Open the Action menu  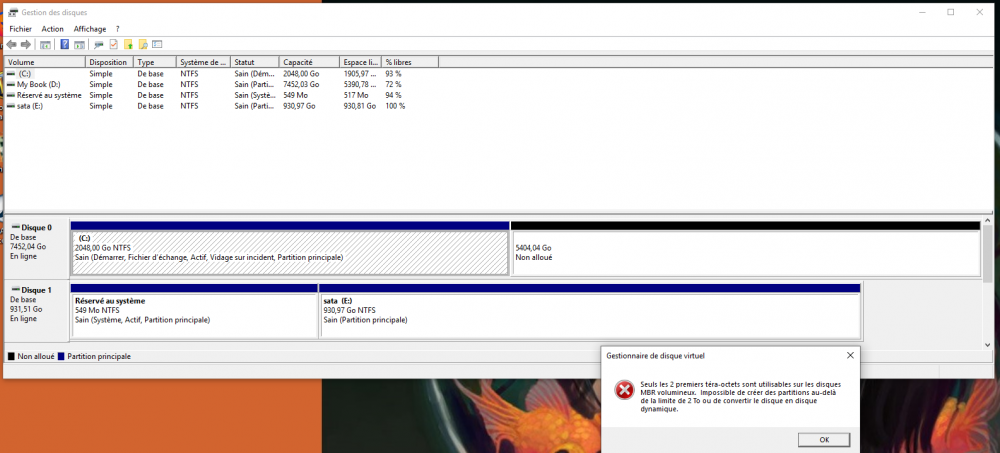coord(52,29)
